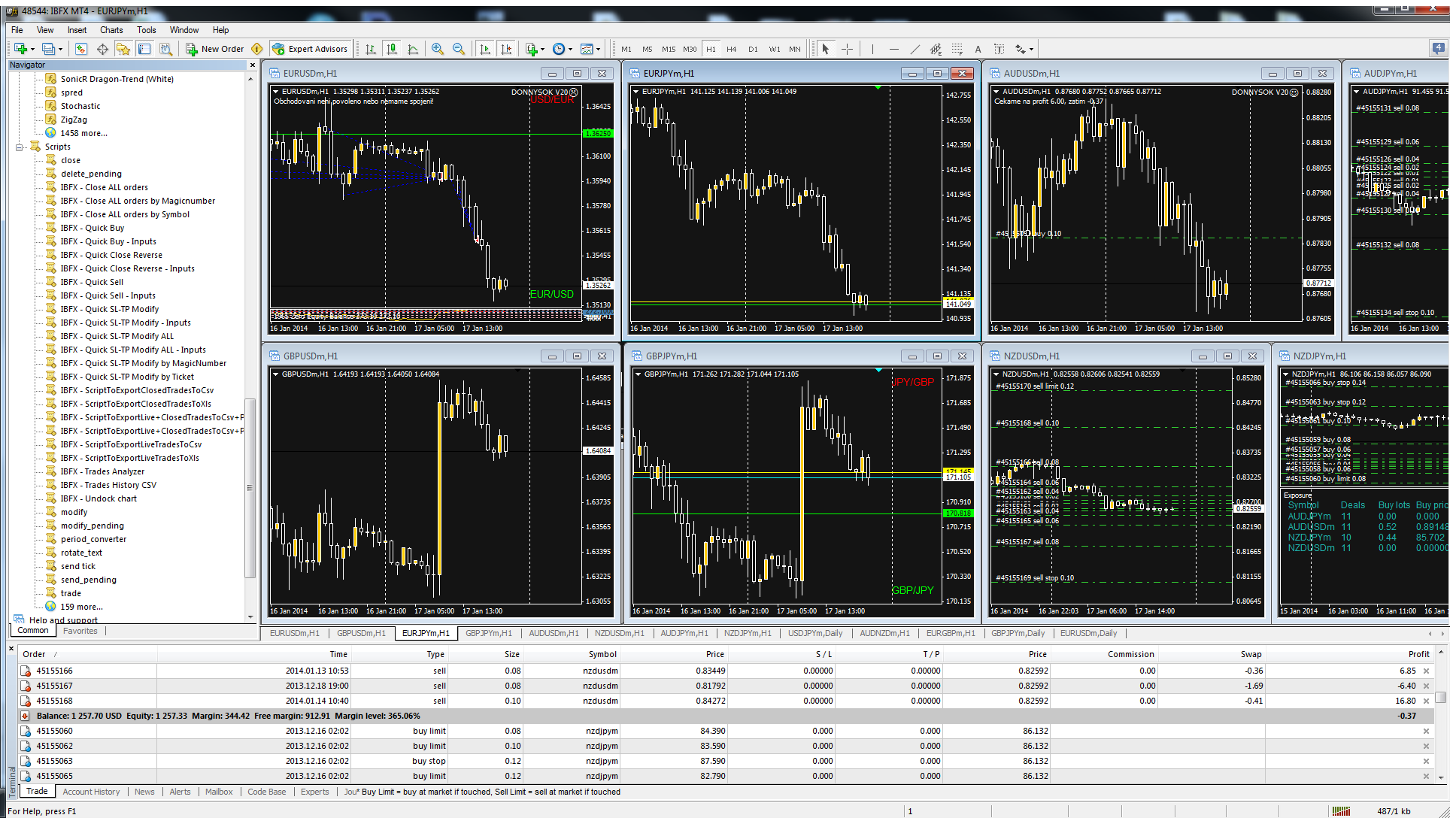Click connection status bars in status bar

coord(1341,811)
